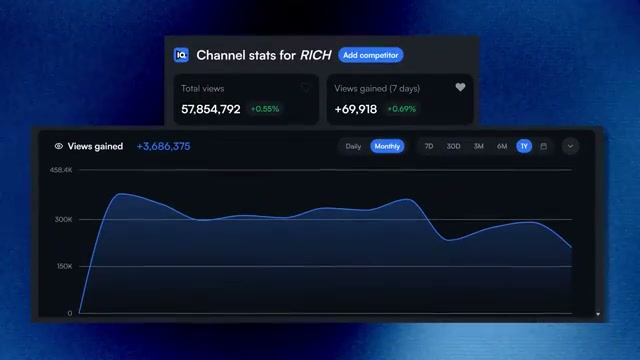Click the +0.55% change badge
This screenshot has height=360, width=640.
coord(265,109)
